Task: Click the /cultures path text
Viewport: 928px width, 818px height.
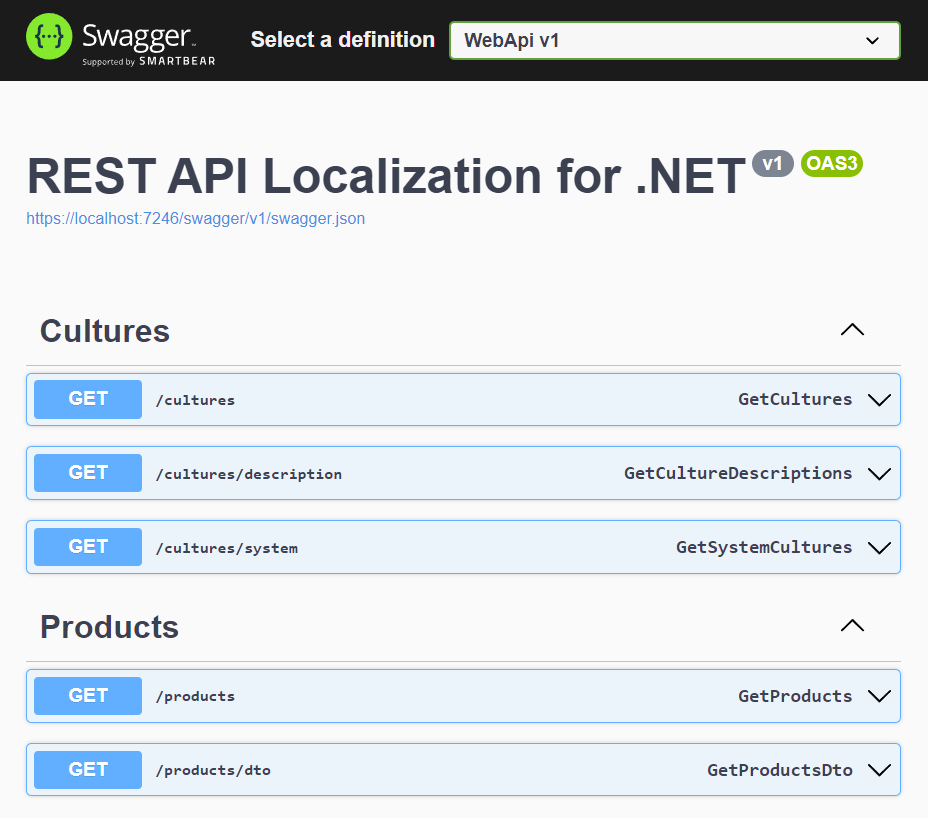Action: (x=195, y=400)
